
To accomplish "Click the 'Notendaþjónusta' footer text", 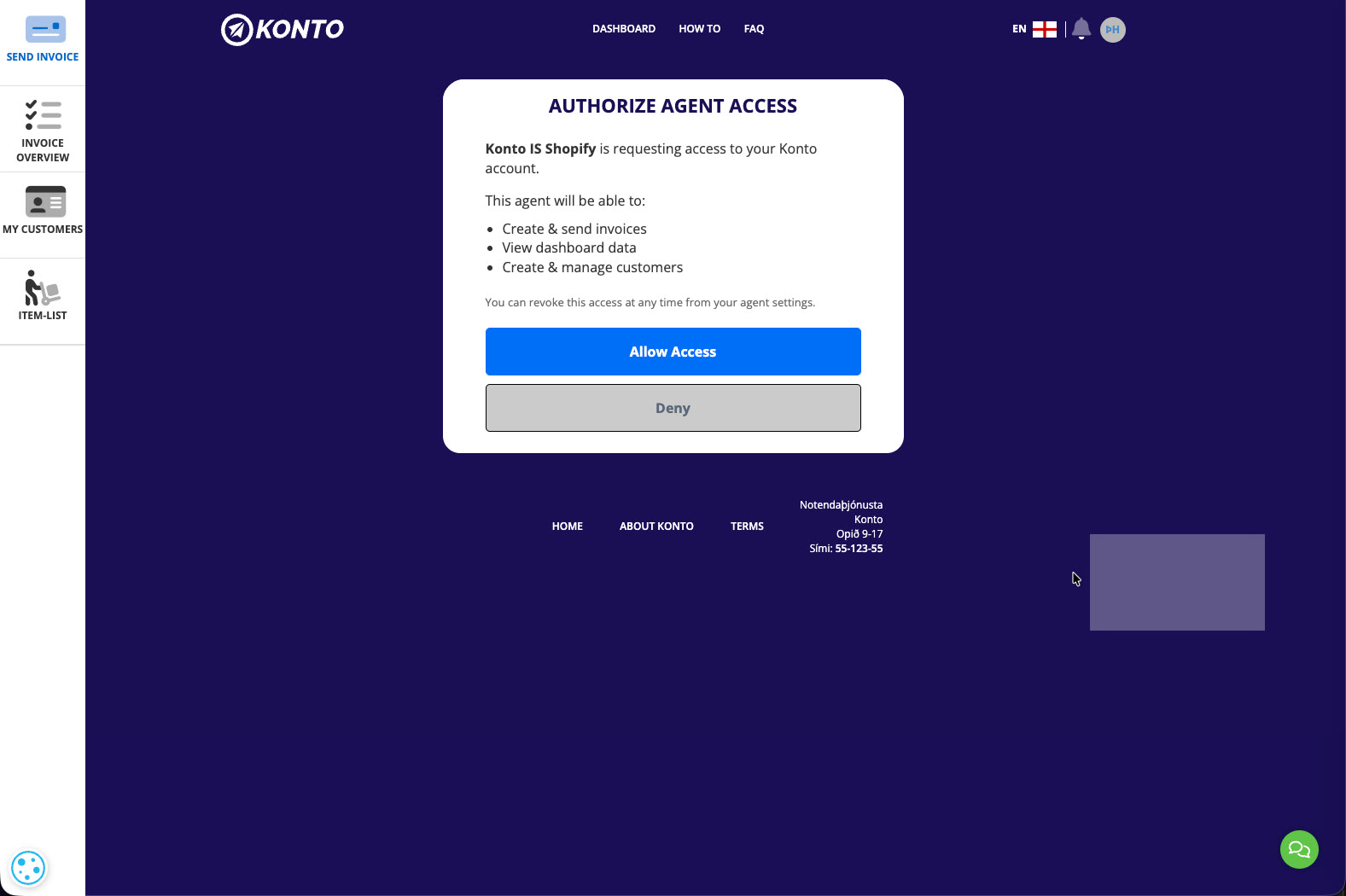I will point(841,505).
